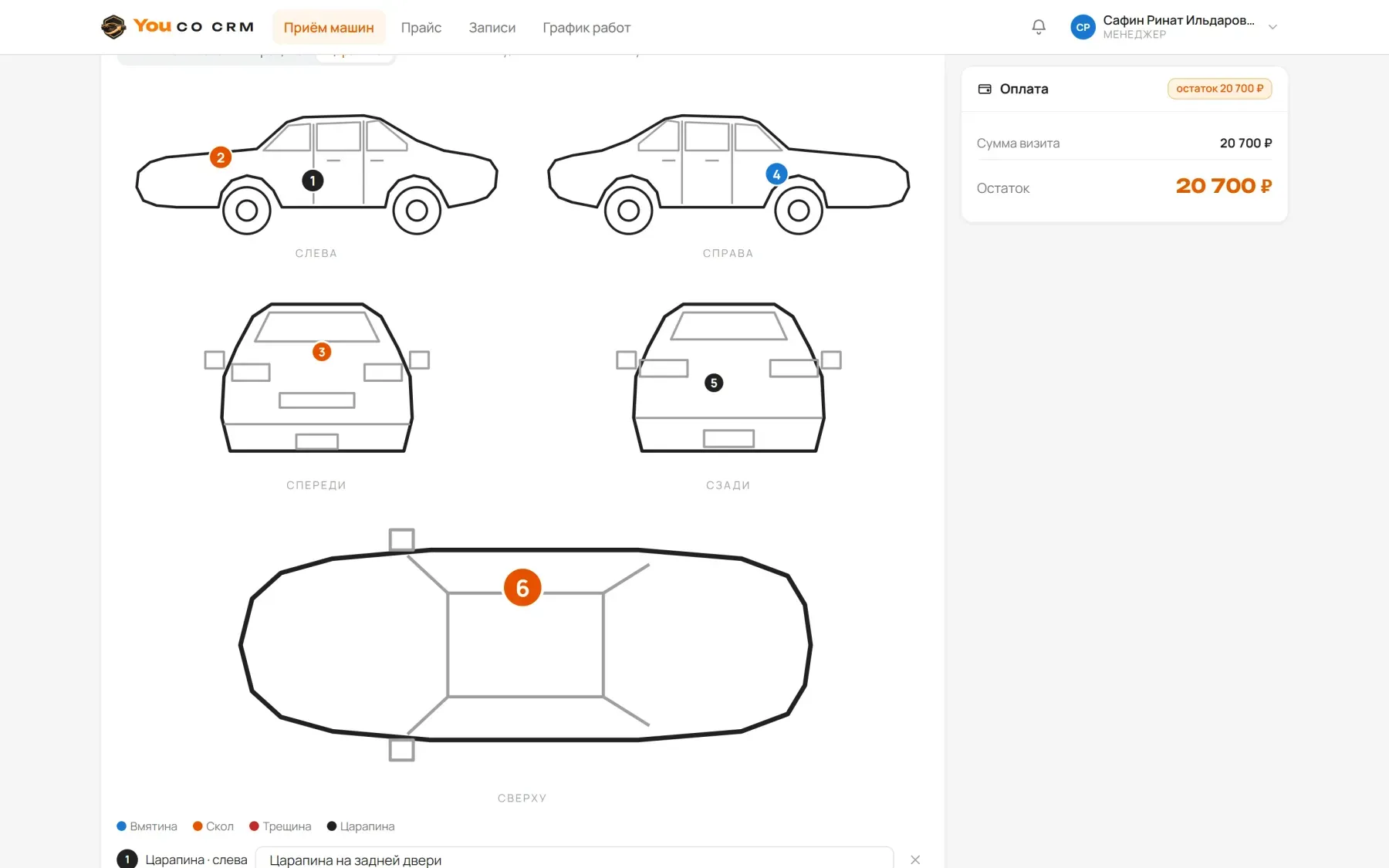Select large damage marker 6 on top view
This screenshot has height=868, width=1389.
tap(522, 588)
